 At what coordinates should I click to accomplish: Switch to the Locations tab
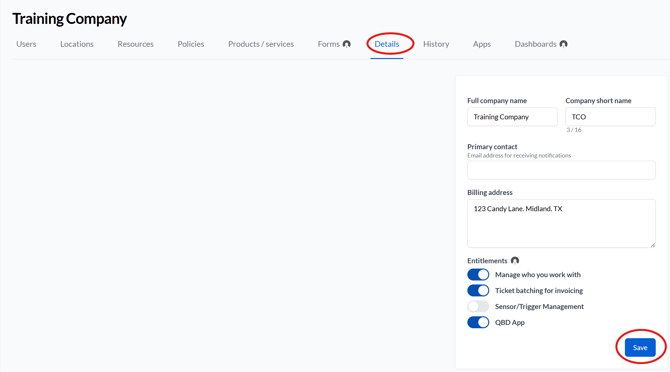point(77,44)
